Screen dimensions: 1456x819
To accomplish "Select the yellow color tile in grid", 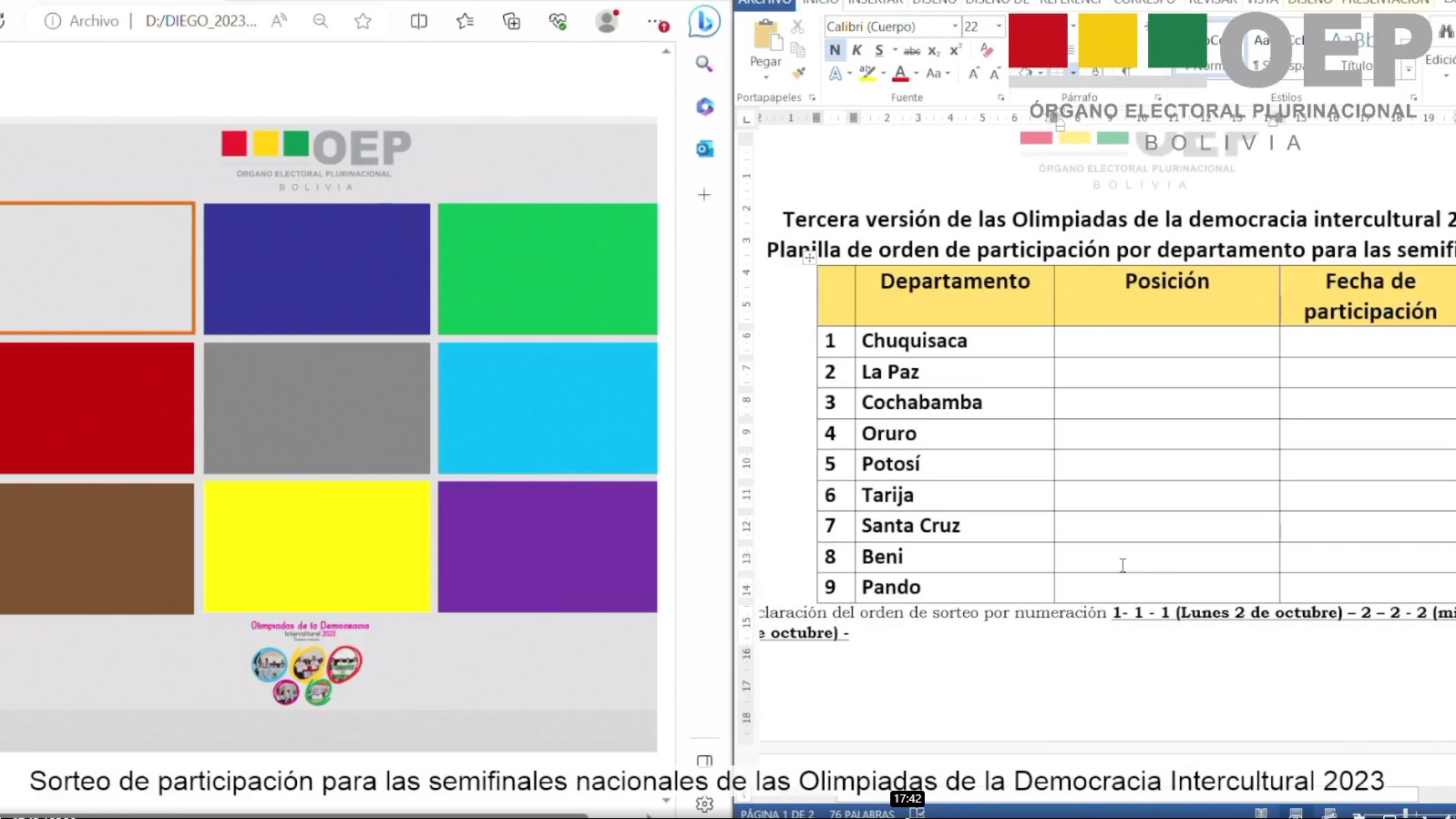I will pyautogui.click(x=317, y=547).
